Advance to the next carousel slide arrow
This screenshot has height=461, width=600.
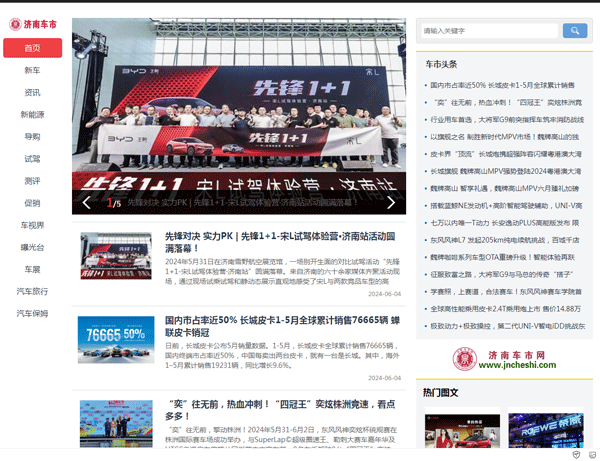click(x=391, y=202)
